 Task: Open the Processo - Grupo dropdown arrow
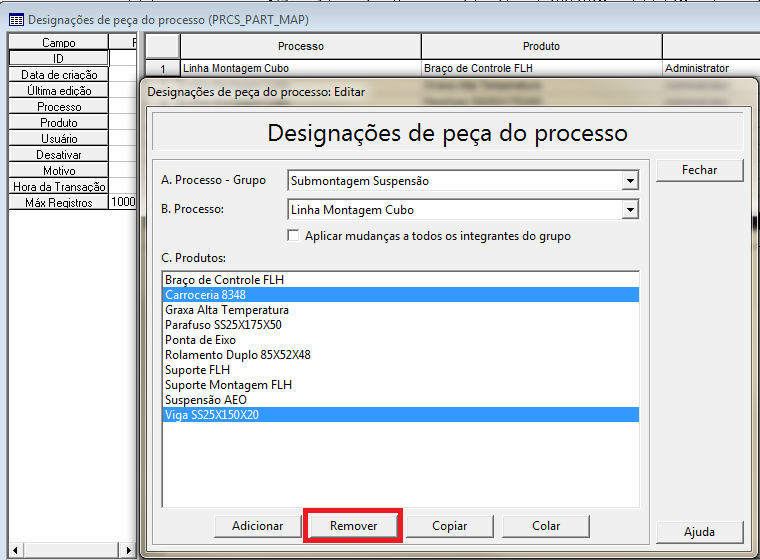coord(630,181)
